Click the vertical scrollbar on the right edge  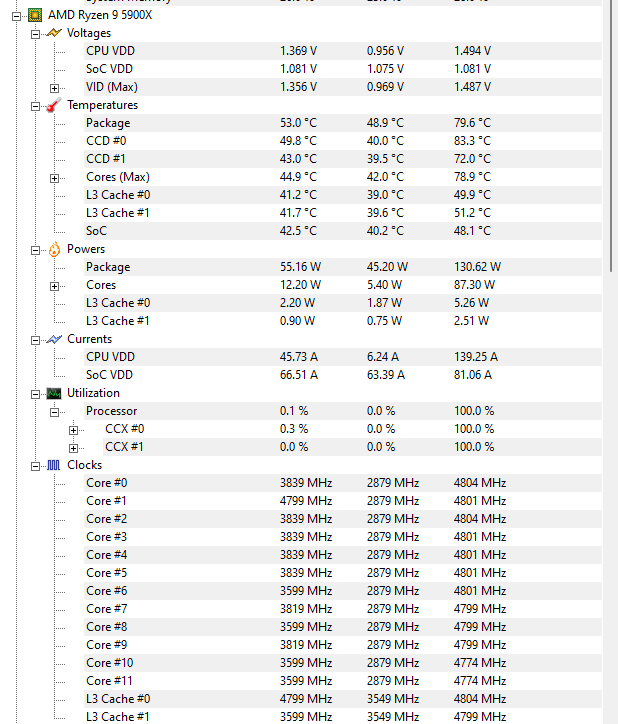[x=611, y=362]
